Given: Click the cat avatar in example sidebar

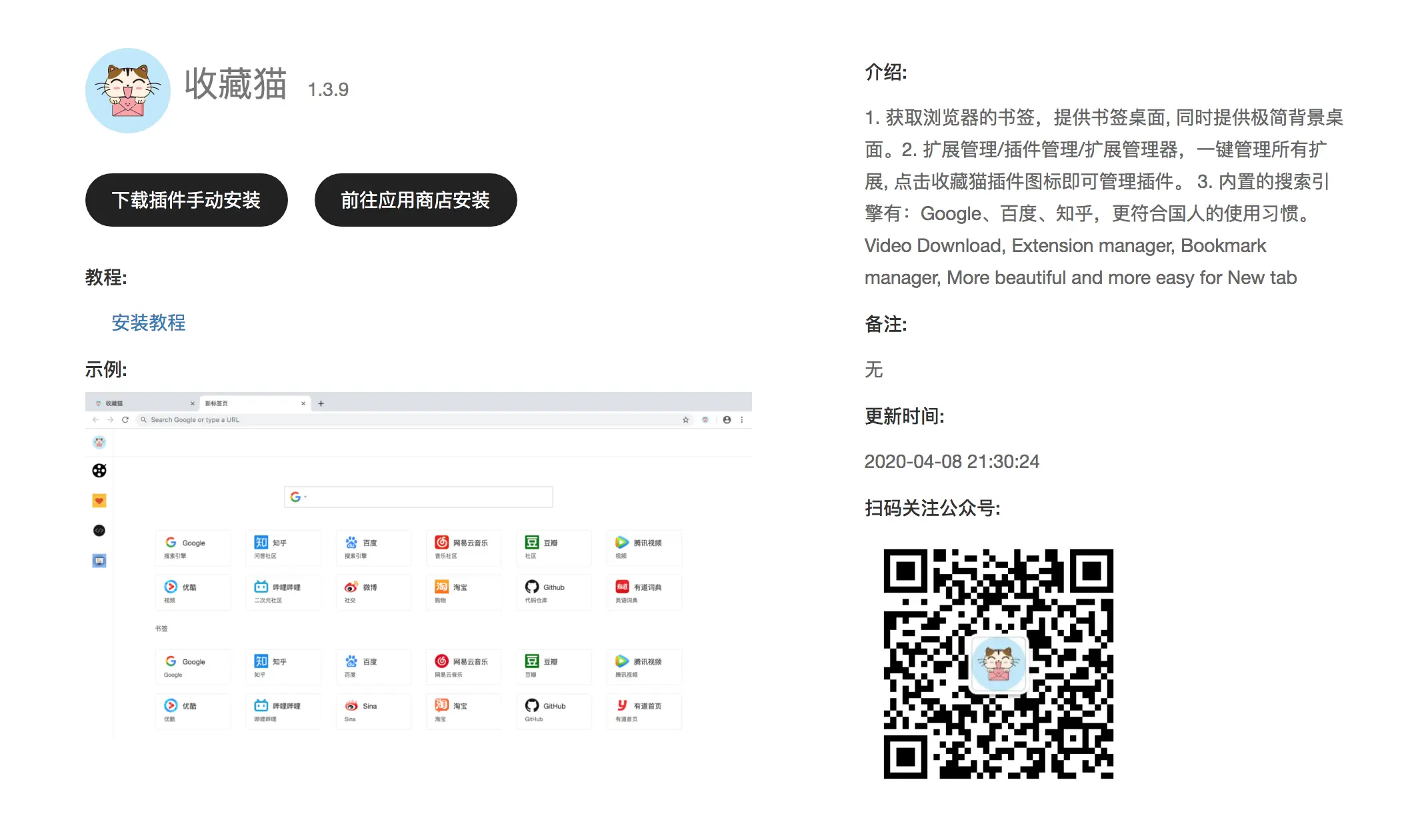Looking at the screenshot, I should [x=99, y=442].
